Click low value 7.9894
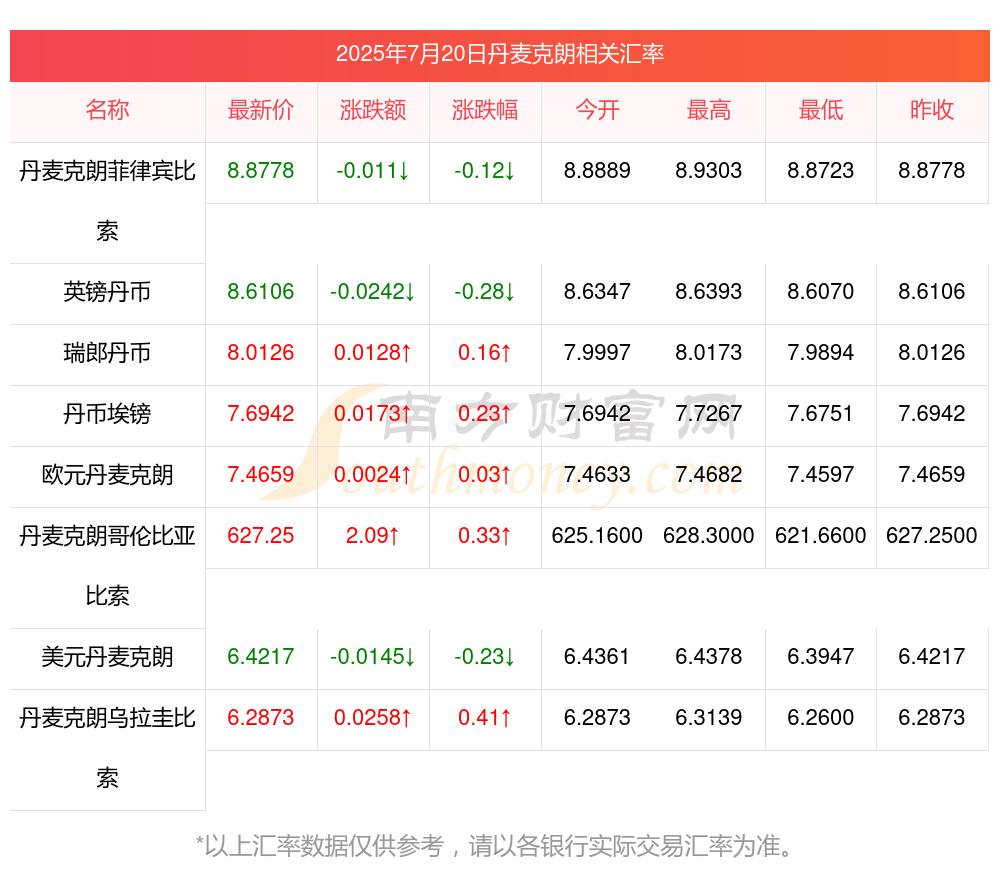Screen dimensions: 1000x877 point(821,353)
